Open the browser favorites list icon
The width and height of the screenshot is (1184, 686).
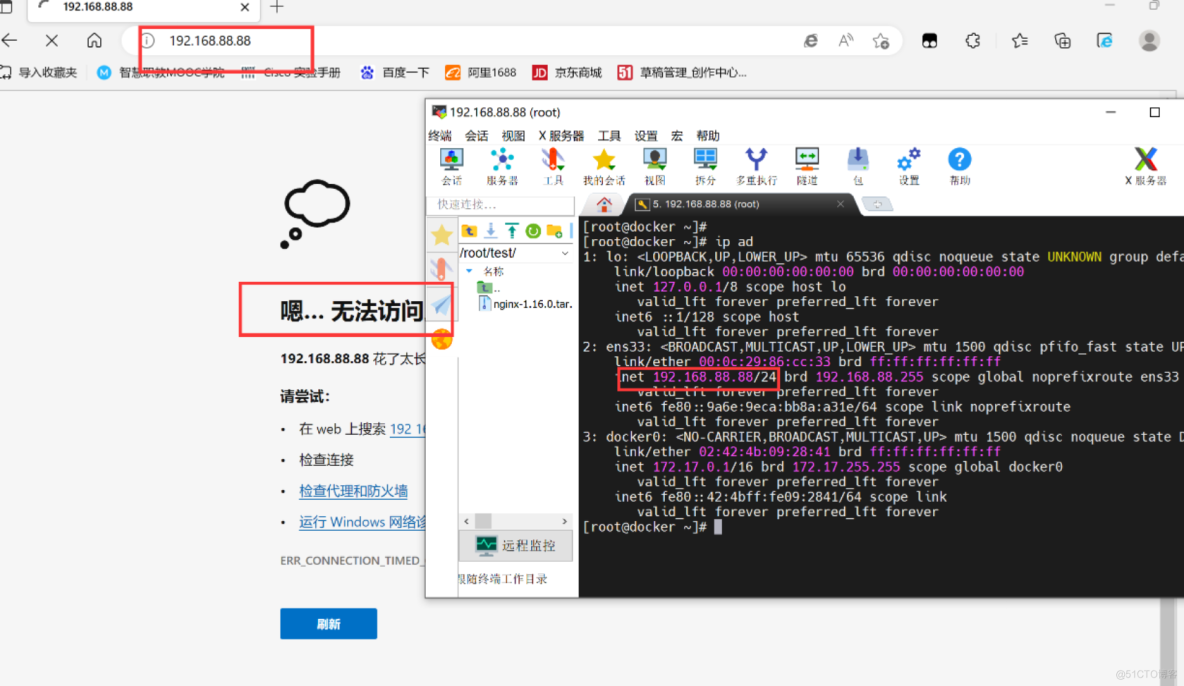(1019, 41)
